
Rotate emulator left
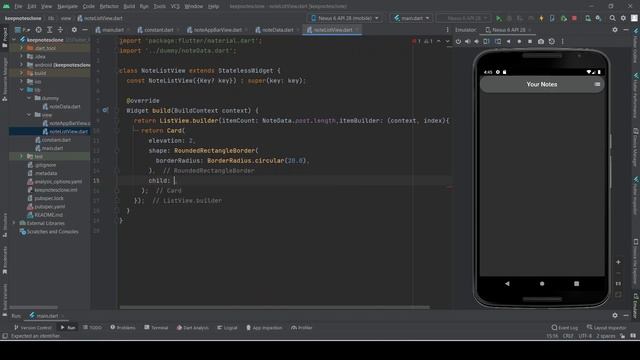(486, 41)
